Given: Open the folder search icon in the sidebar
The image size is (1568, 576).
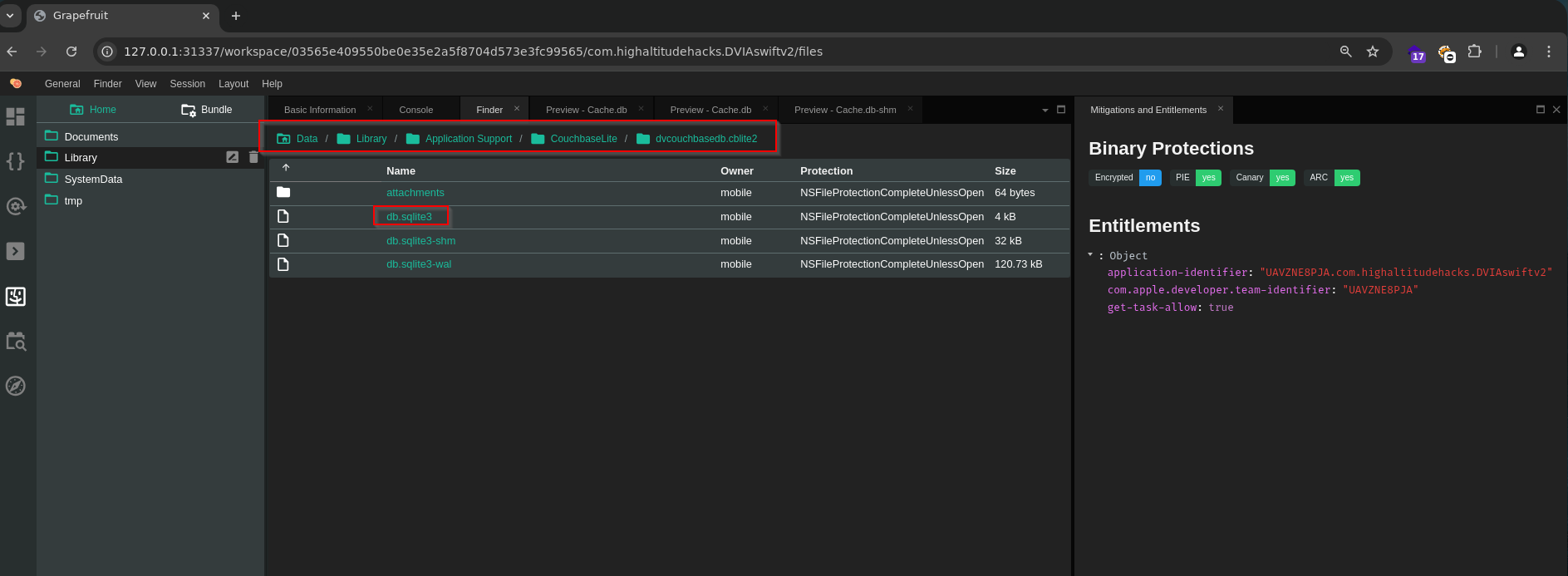Looking at the screenshot, I should pos(15,341).
